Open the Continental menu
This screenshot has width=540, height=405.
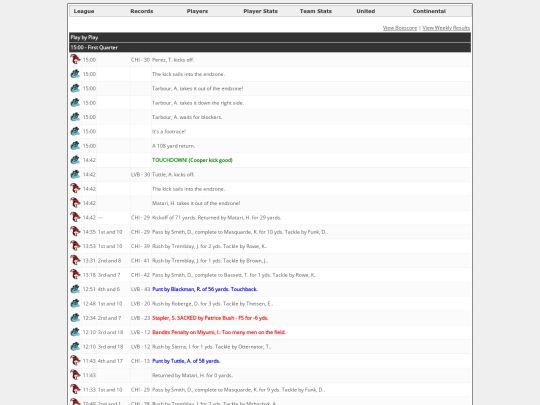[429, 11]
